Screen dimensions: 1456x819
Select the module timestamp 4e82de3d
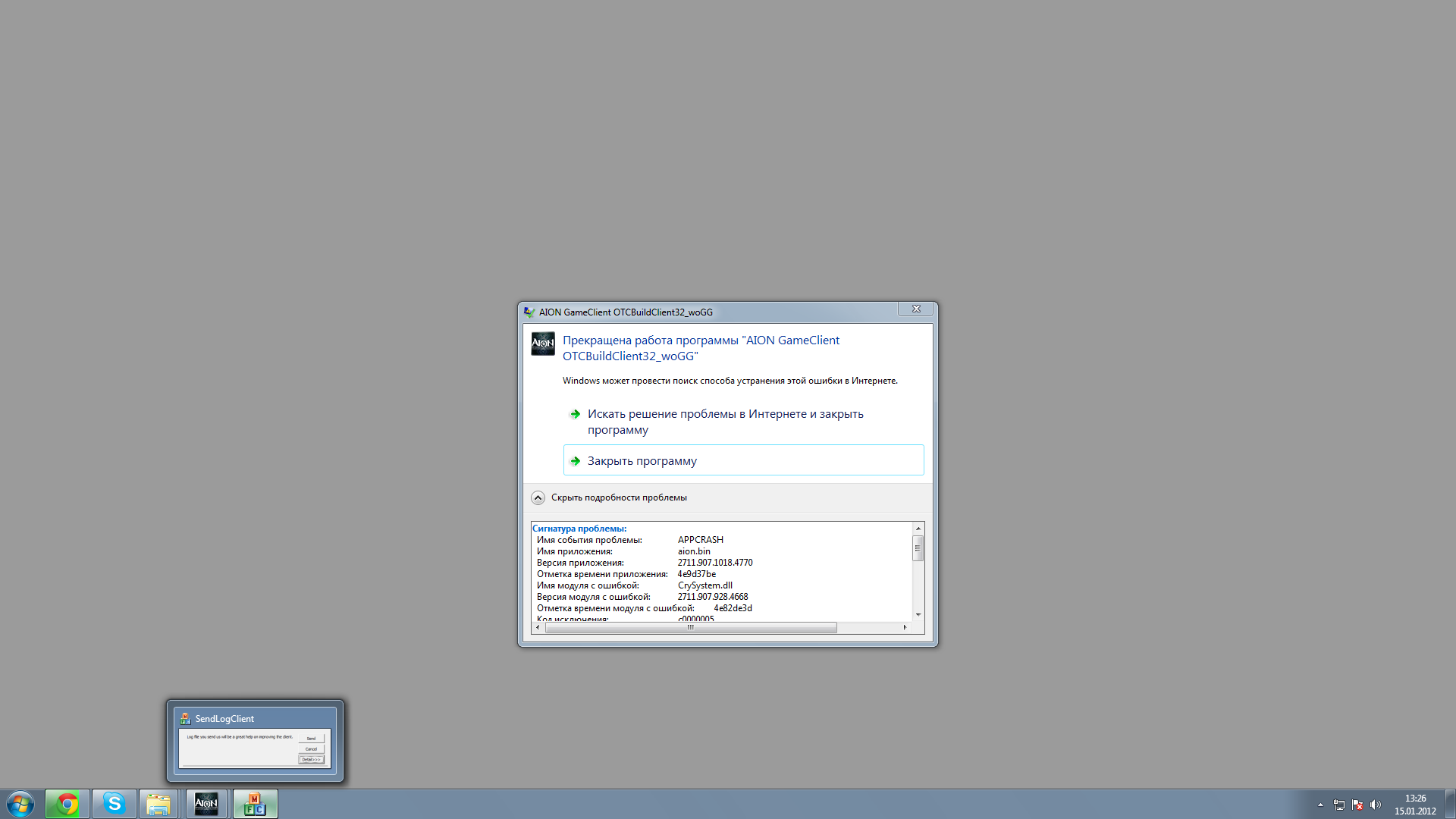(733, 608)
